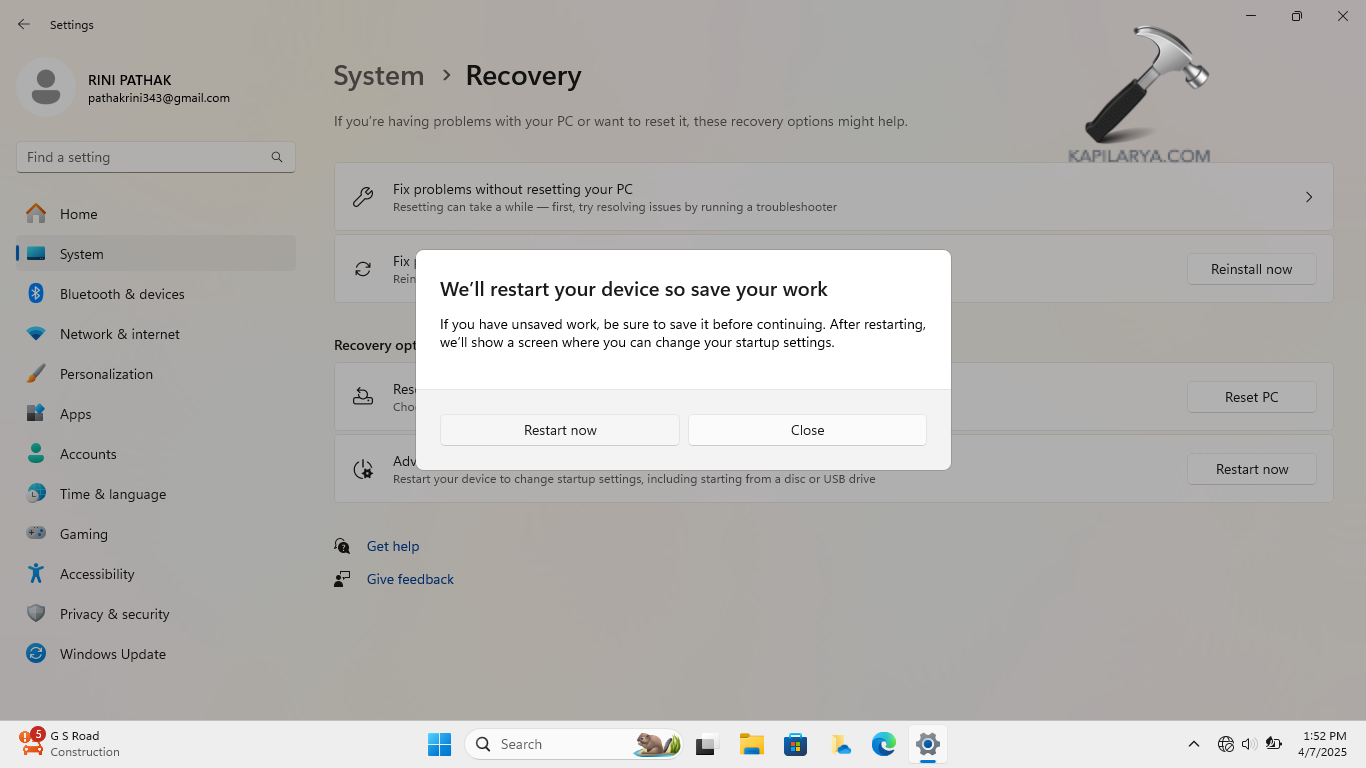Close the restart confirmation dialog
Screen dimensions: 1366x768
[x=807, y=430]
